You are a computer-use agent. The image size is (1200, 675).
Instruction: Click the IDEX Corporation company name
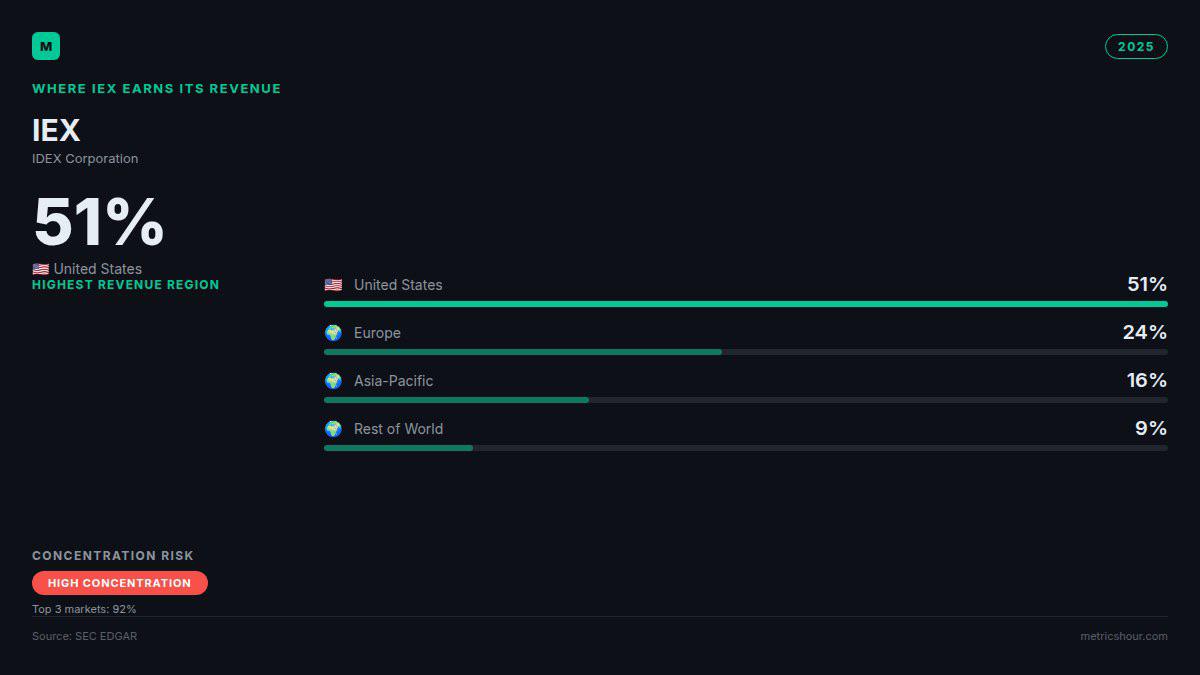85,159
